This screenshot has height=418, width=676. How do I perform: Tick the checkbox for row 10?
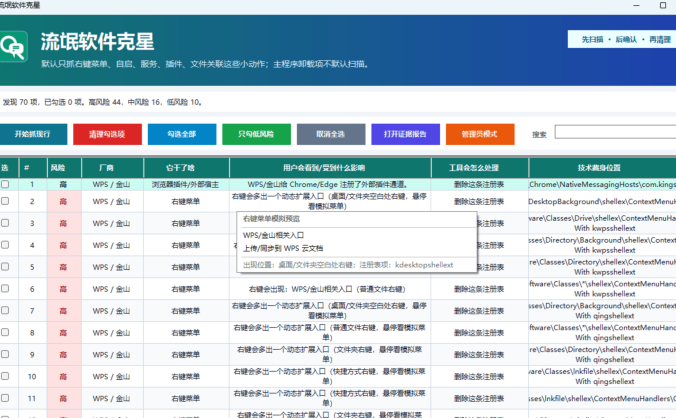5,376
